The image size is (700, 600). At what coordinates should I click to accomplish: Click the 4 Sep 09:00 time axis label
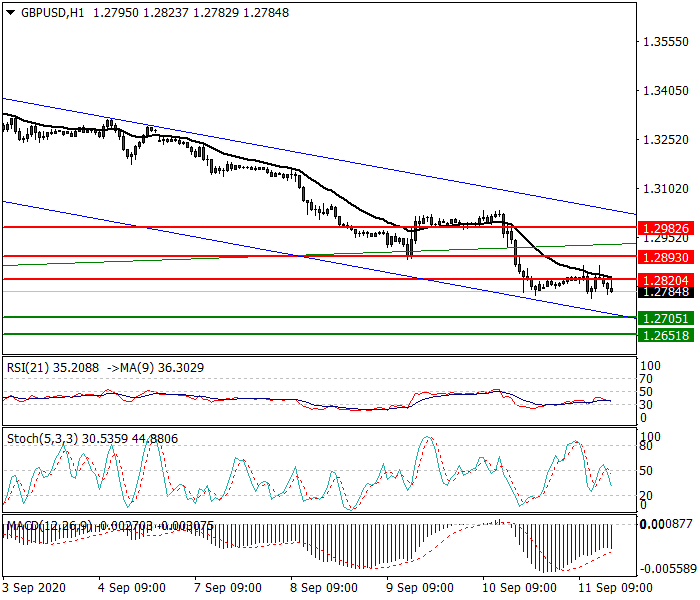132,588
